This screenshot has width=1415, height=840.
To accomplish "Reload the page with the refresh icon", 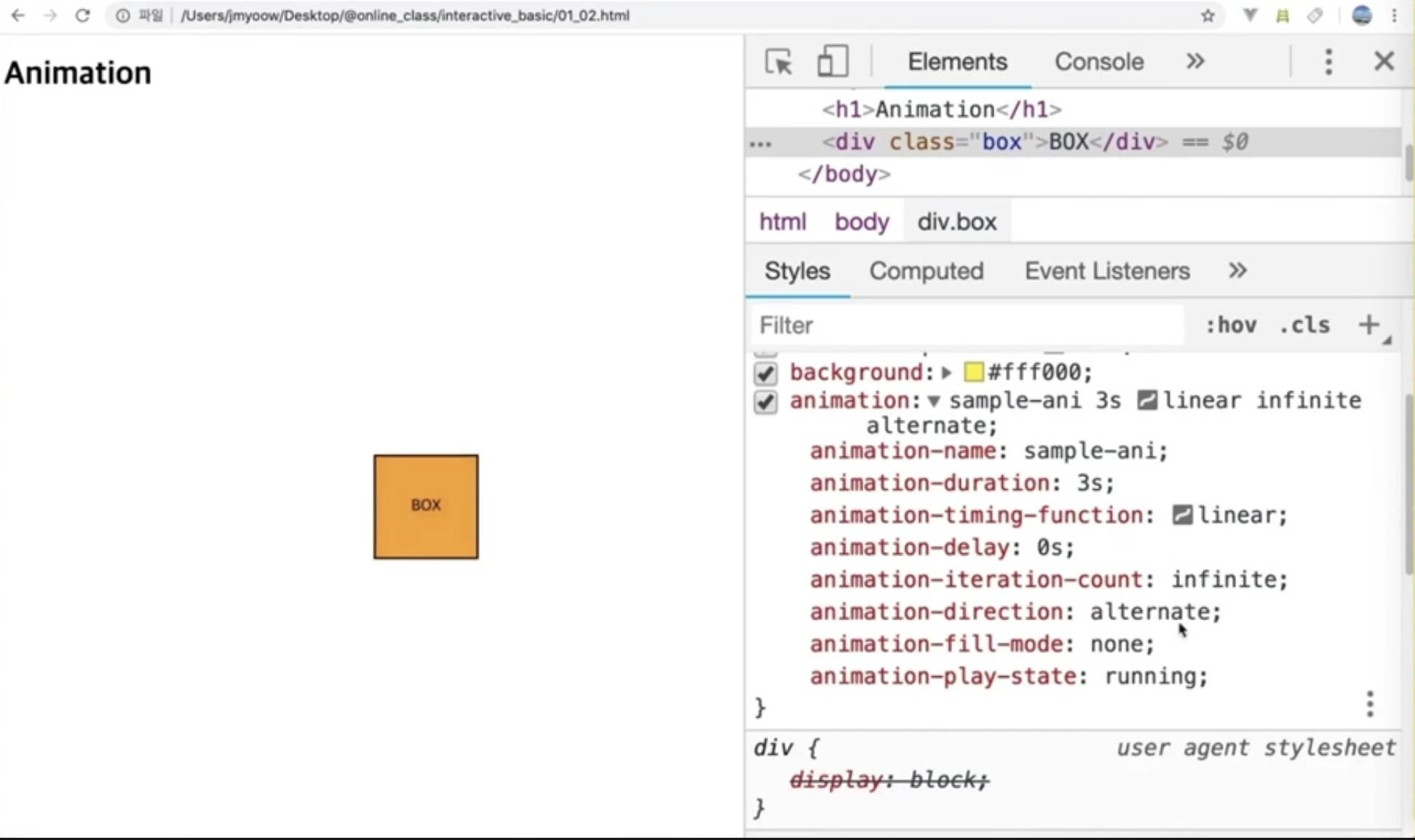I will click(x=82, y=15).
